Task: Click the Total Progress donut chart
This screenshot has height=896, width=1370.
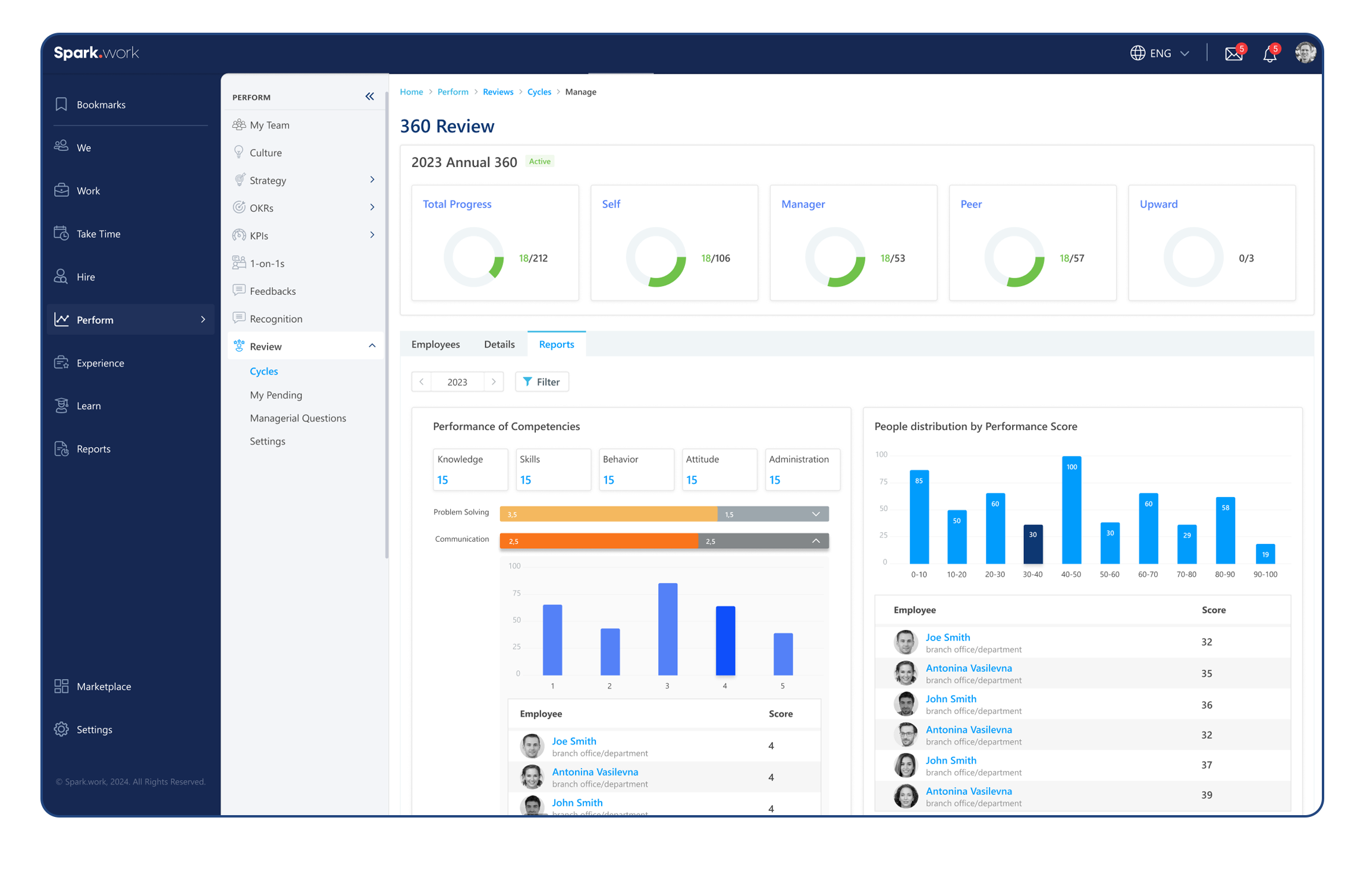Action: click(474, 257)
